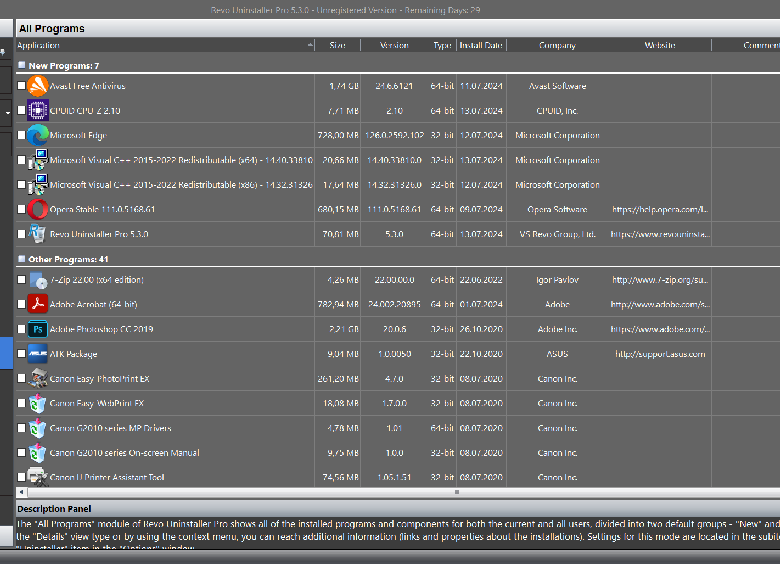Click the Revo Uninstaller Pro icon

coord(37,234)
